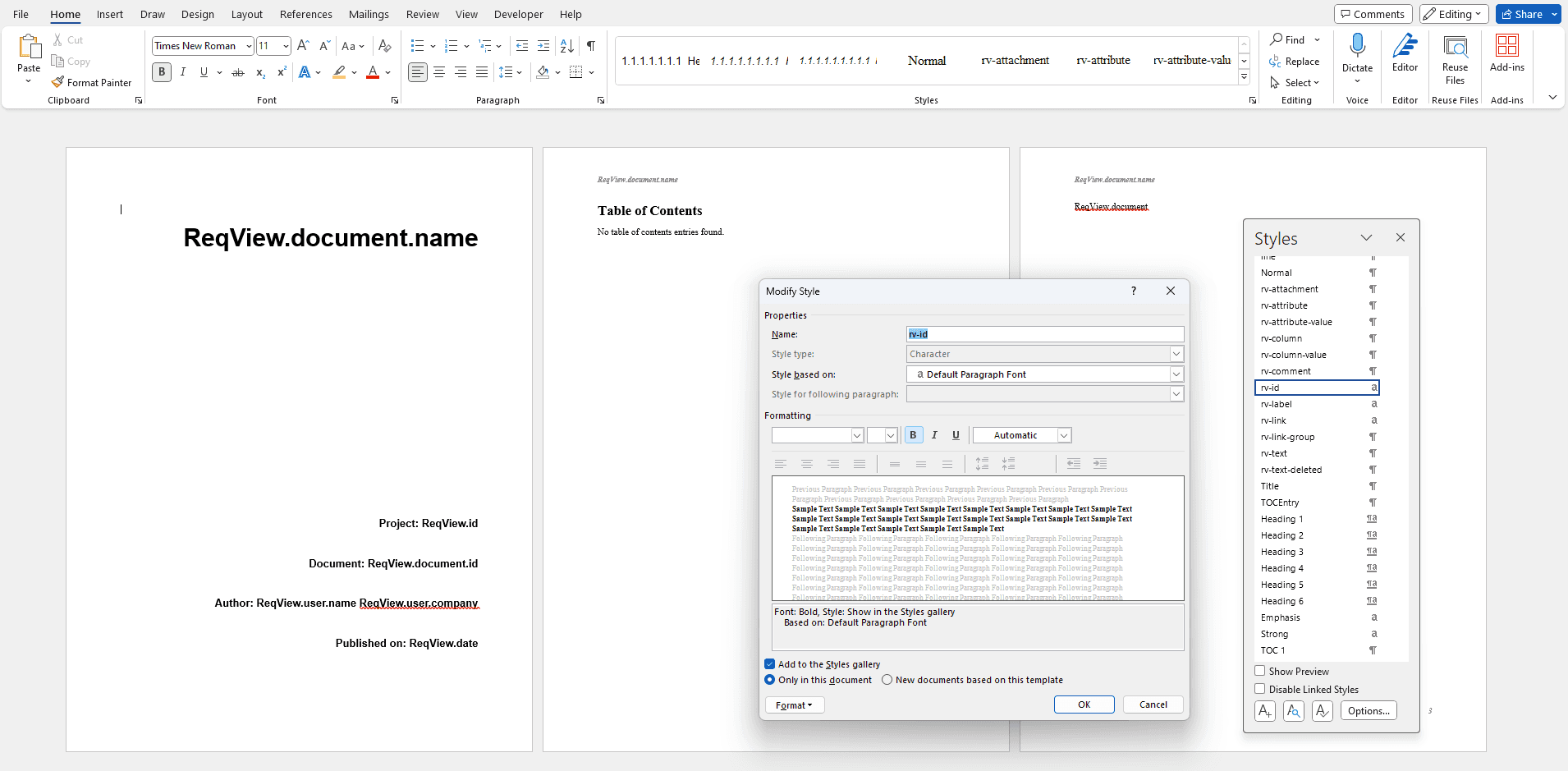Open Styles pane options chevron

point(1366,237)
